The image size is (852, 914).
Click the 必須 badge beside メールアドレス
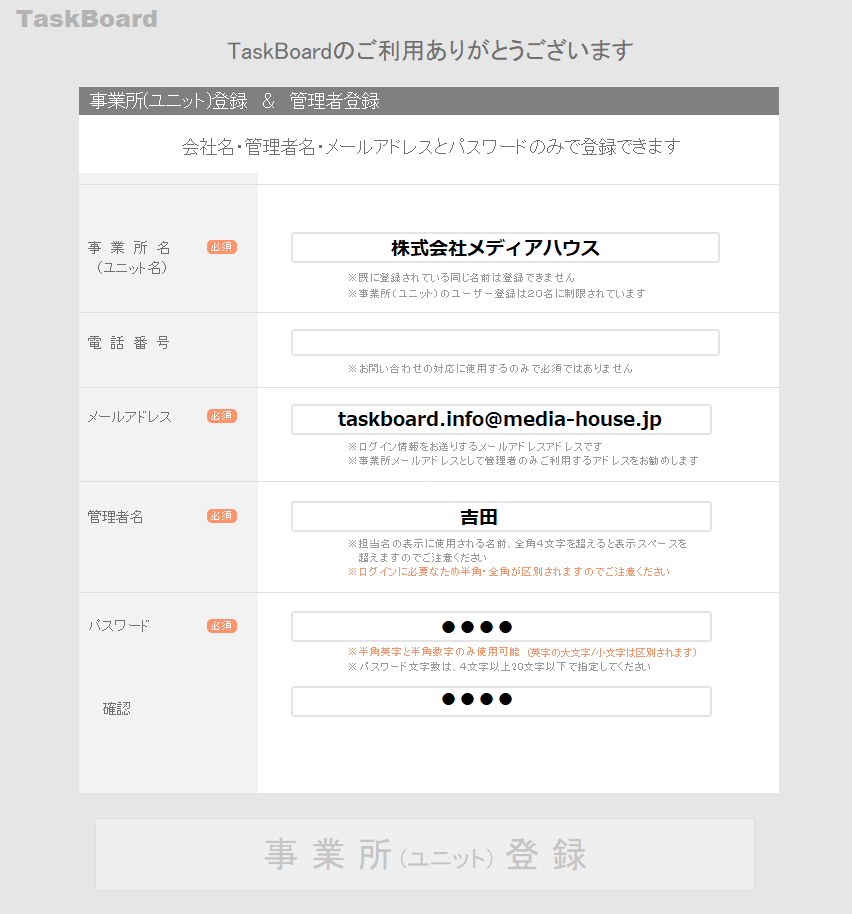[x=222, y=416]
